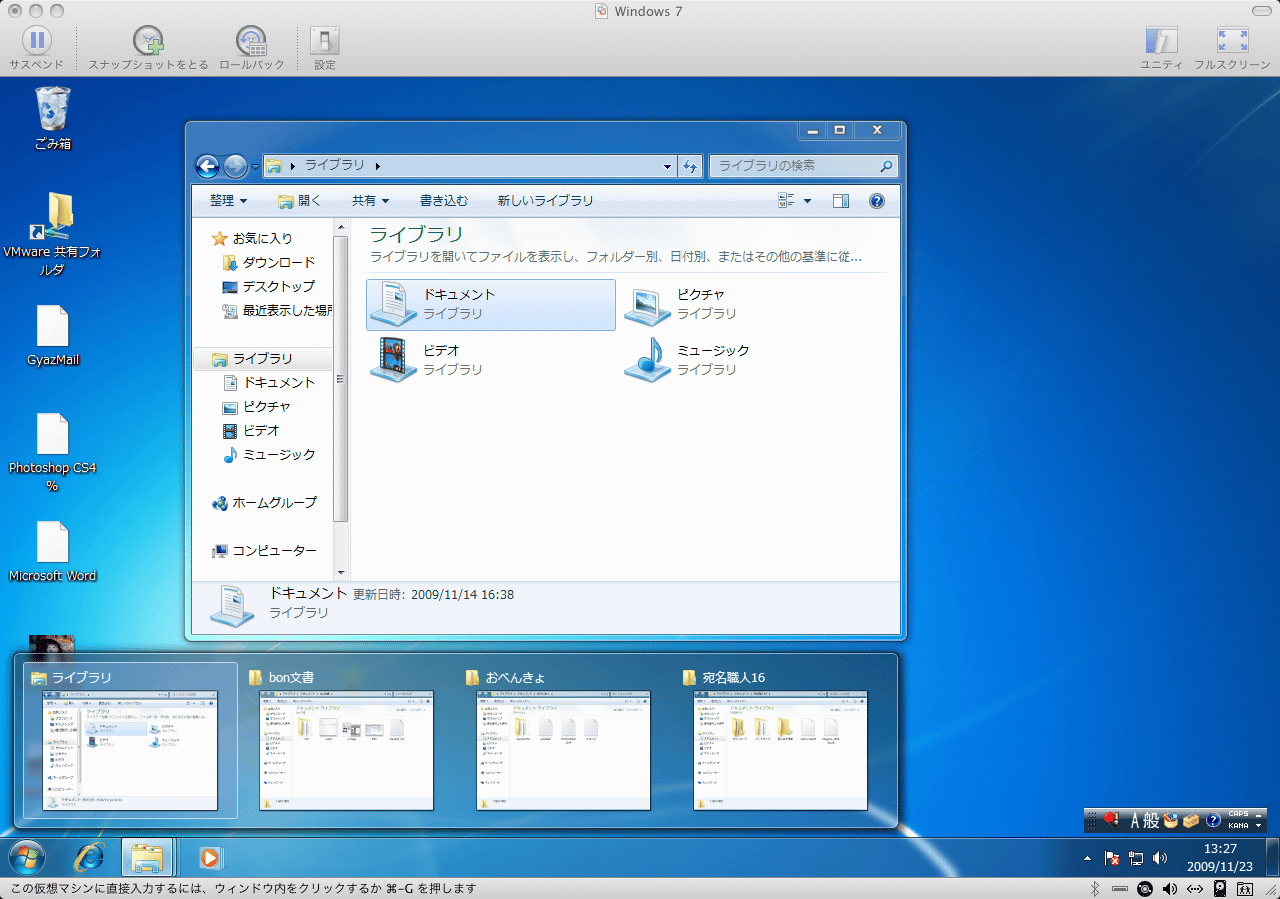Click 書き込む burn toolbar button

click(444, 201)
